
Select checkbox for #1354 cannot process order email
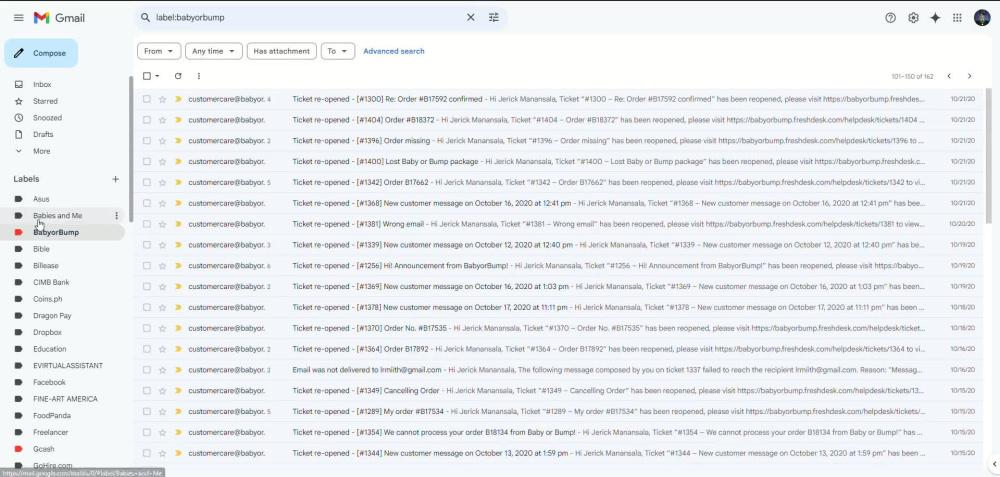(x=147, y=432)
